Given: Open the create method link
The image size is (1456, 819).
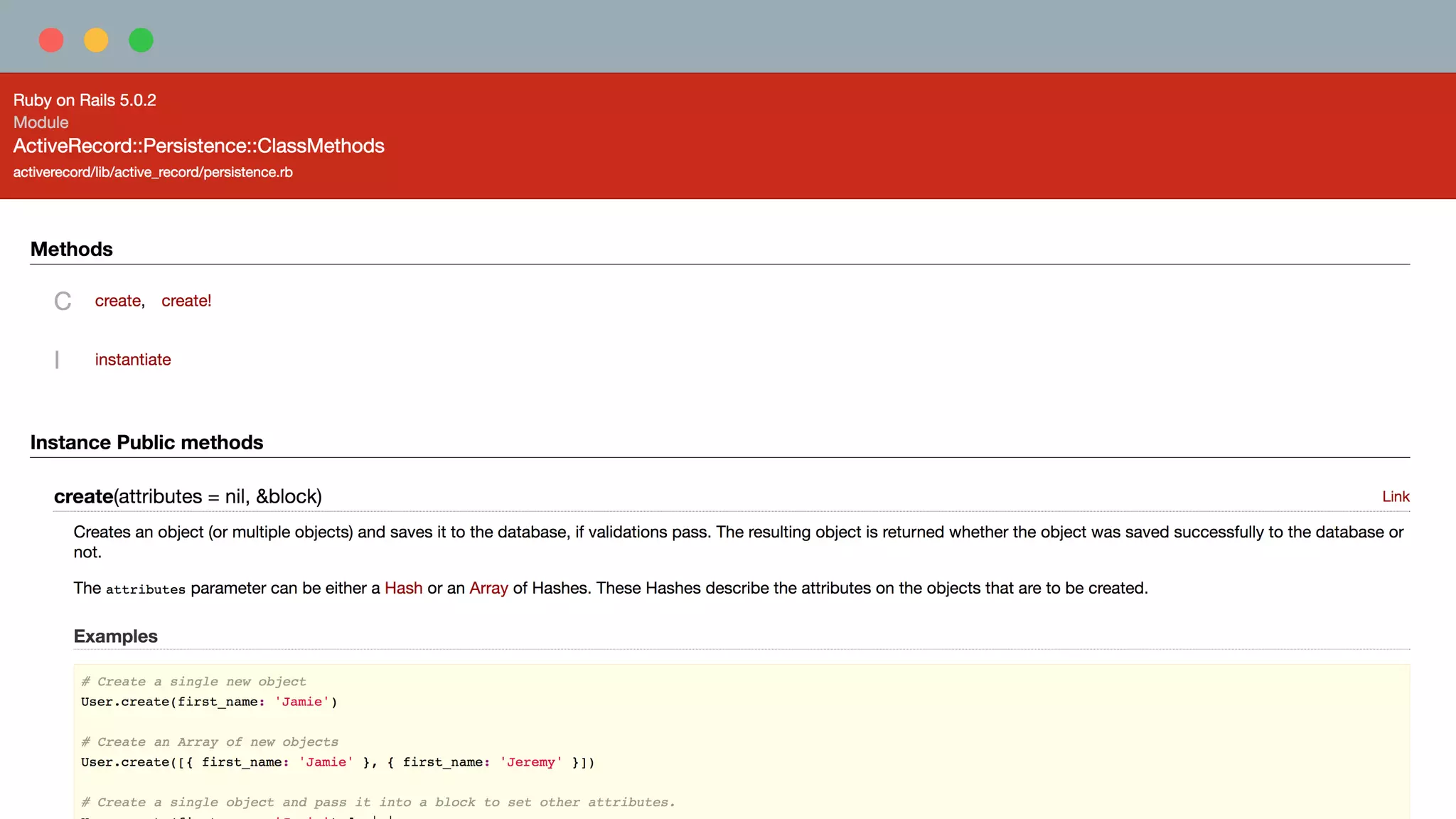Looking at the screenshot, I should (117, 301).
